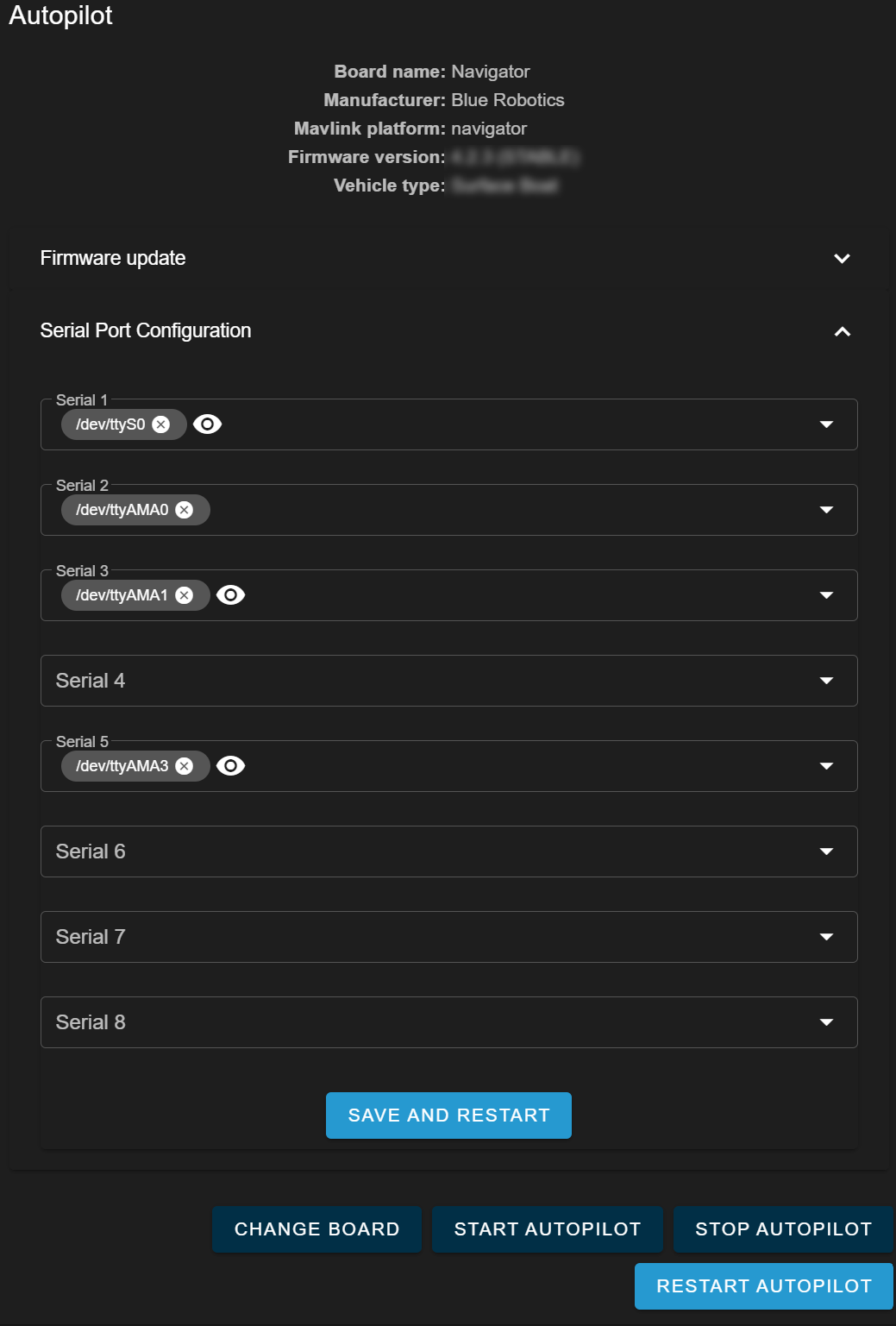Click the Change Board button
Viewport: 896px width, 1326px height.
tap(316, 1229)
